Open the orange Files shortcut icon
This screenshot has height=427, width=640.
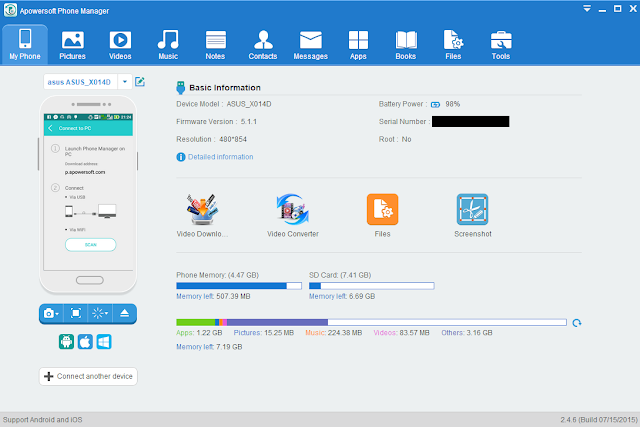pos(382,209)
